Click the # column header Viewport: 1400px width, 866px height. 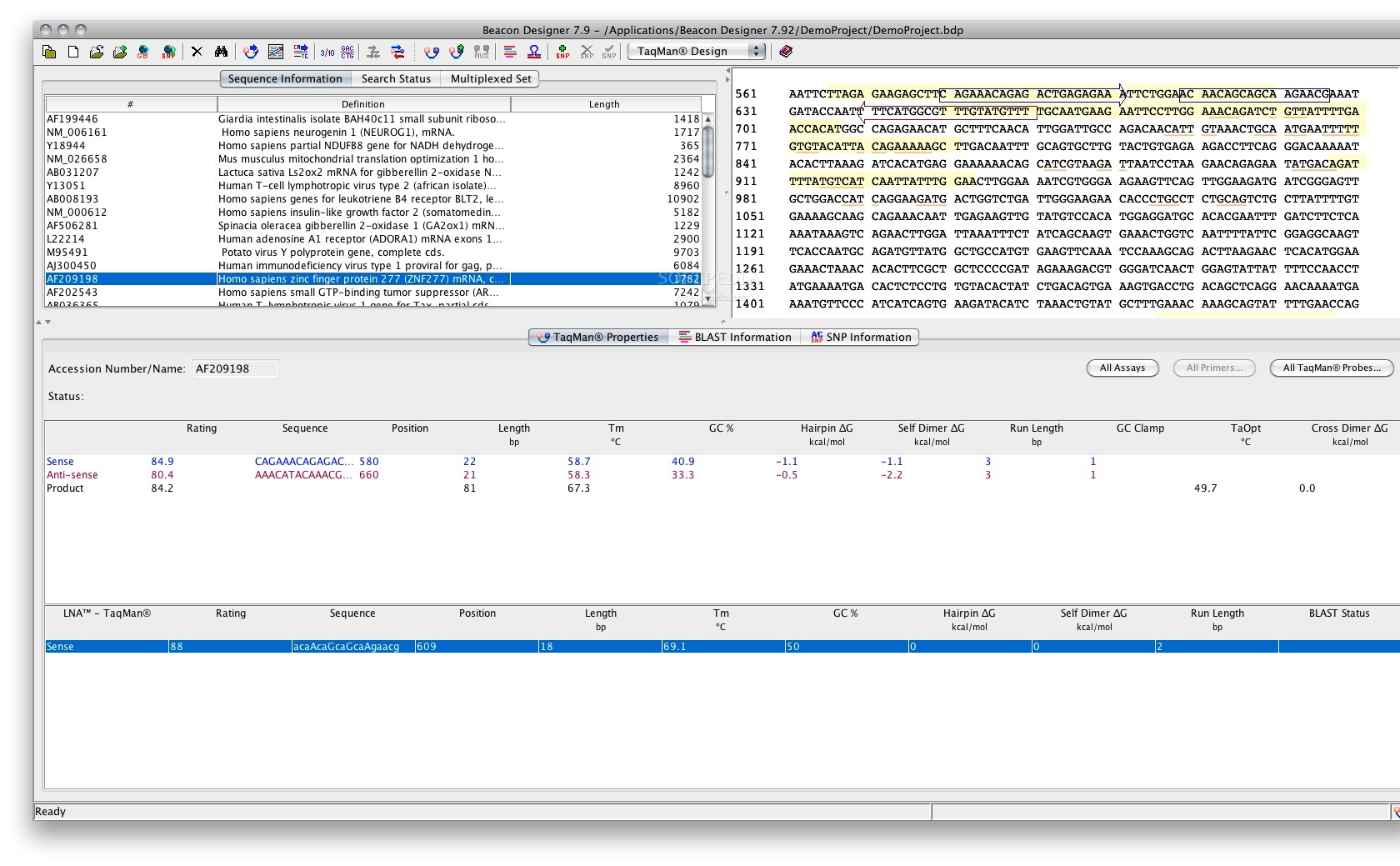point(131,104)
